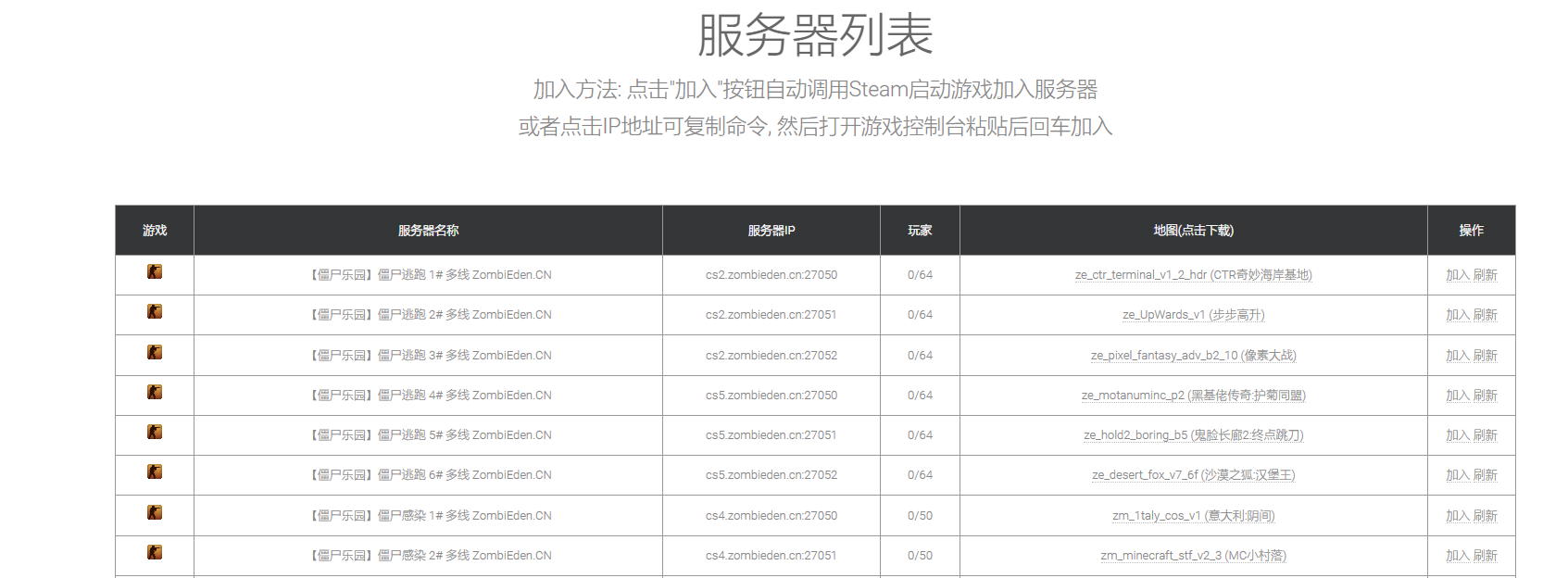The height and width of the screenshot is (578, 1568).
Task: Click the 服务器列表 page heading
Action: [815, 35]
